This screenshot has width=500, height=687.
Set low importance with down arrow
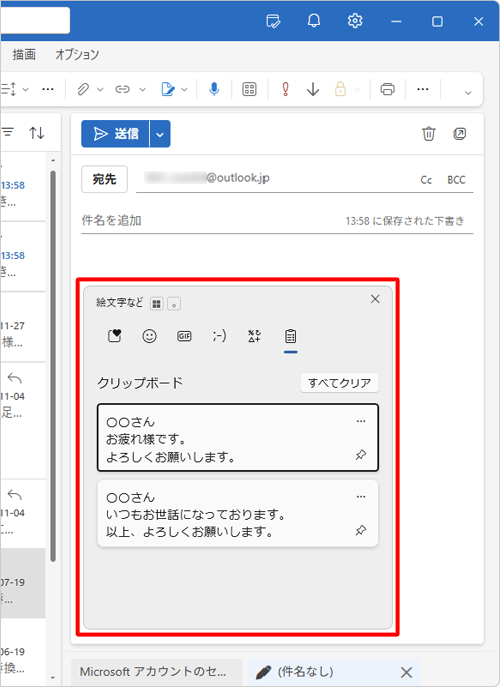(x=313, y=89)
